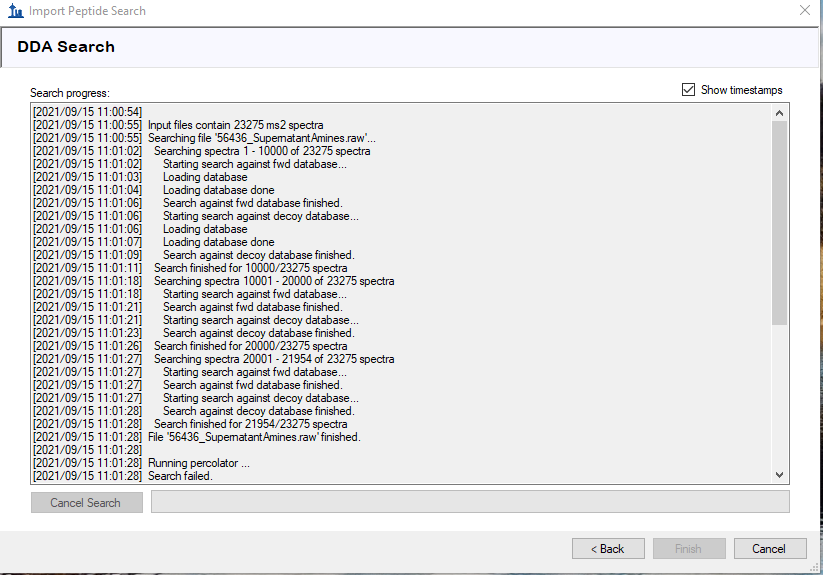The width and height of the screenshot is (823, 575).
Task: Toggle the Show timestamps checkbox
Action: (688, 90)
